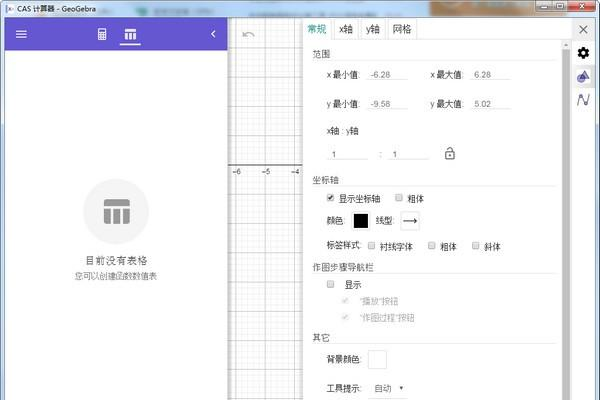The width and height of the screenshot is (600, 400).
Task: Click the -5 axis label in graphics view
Action: coord(266,171)
